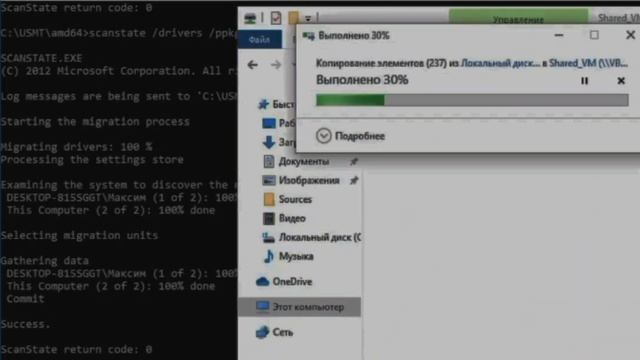Click 'Gathering data' in the console
The height and width of the screenshot is (360, 640).
[x=44, y=260]
